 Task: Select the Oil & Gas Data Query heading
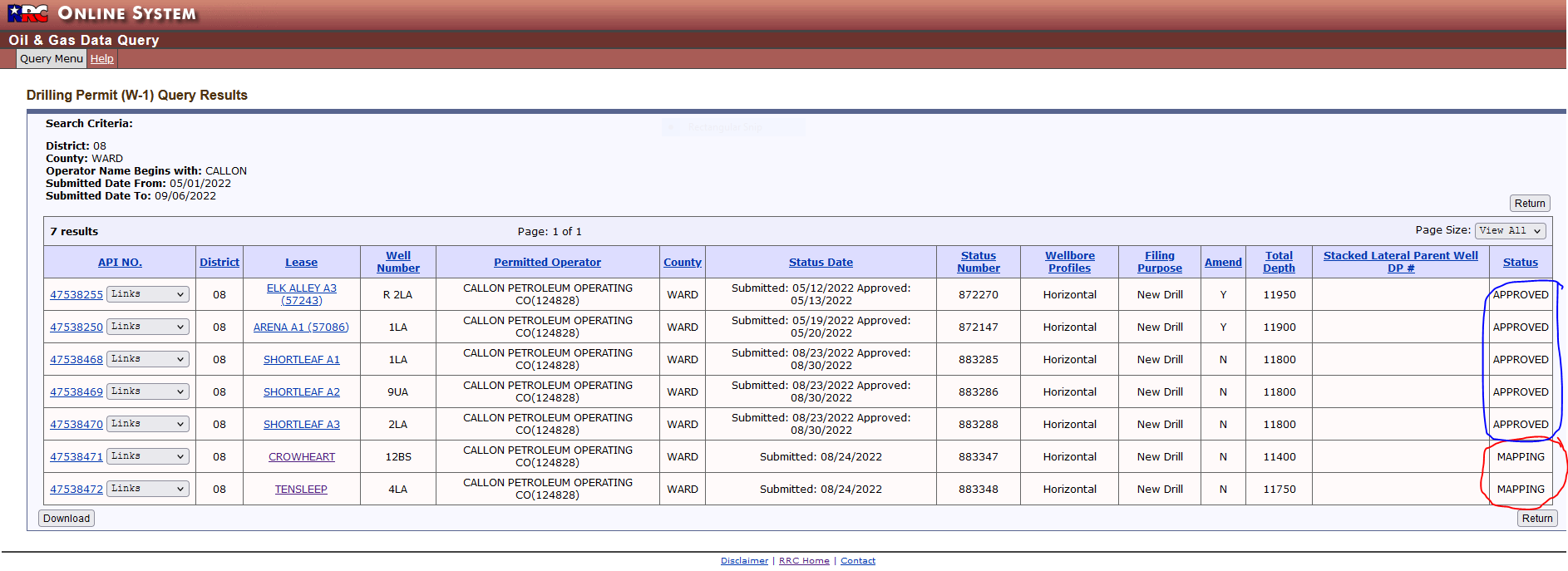click(84, 40)
